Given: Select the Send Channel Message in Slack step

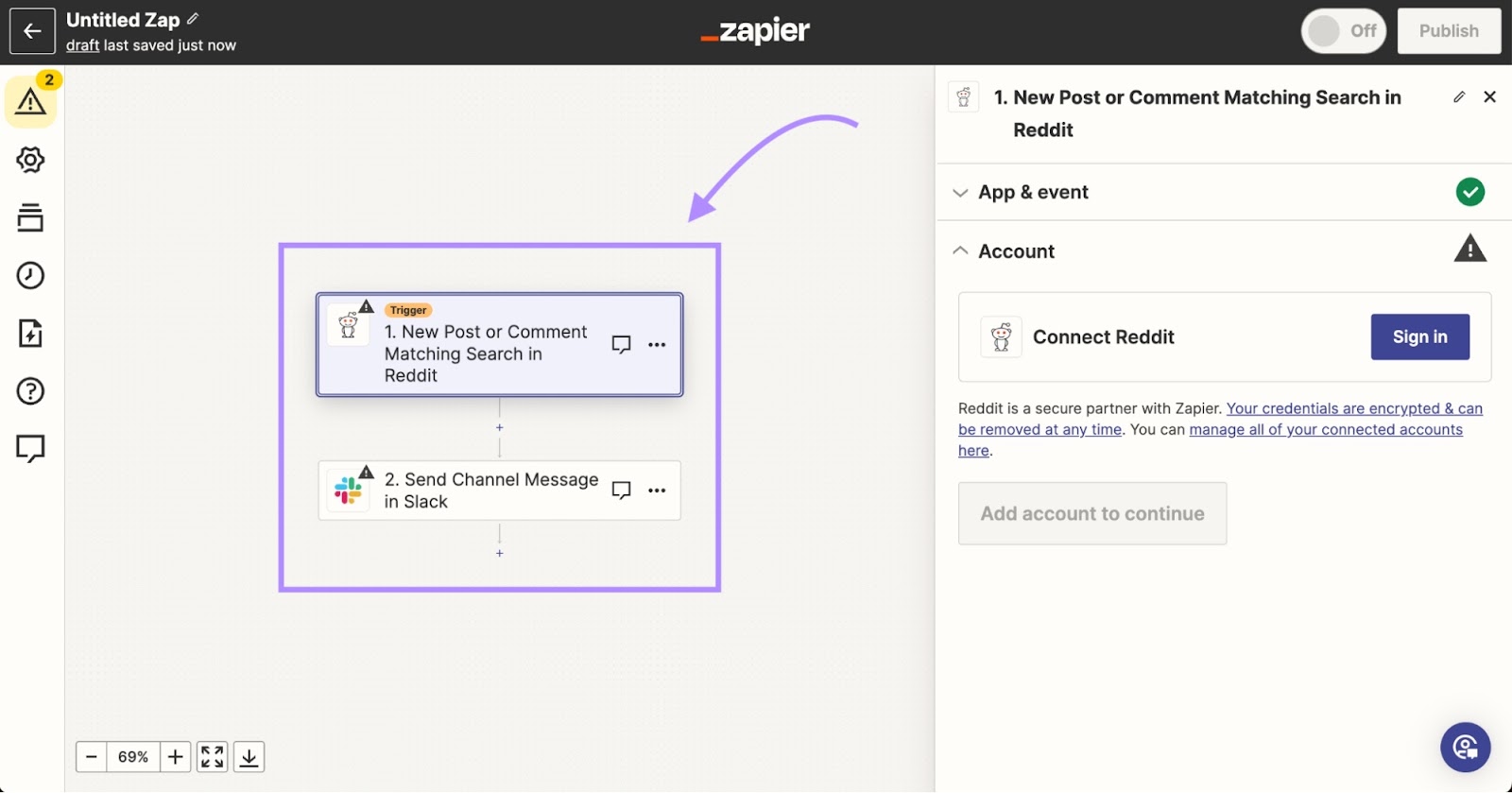Looking at the screenshot, I should (490, 491).
